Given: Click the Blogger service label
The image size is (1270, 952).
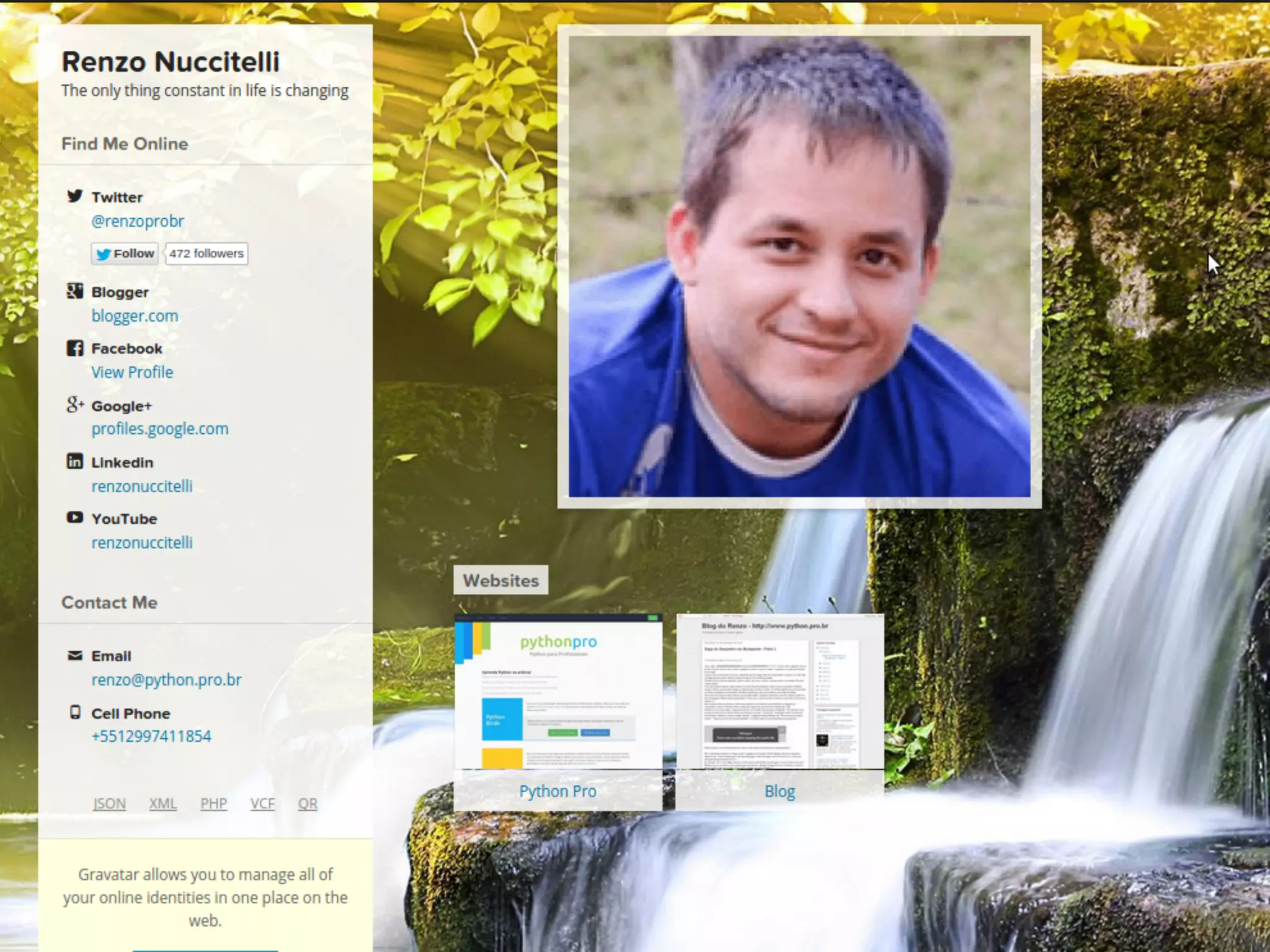Looking at the screenshot, I should [x=120, y=293].
